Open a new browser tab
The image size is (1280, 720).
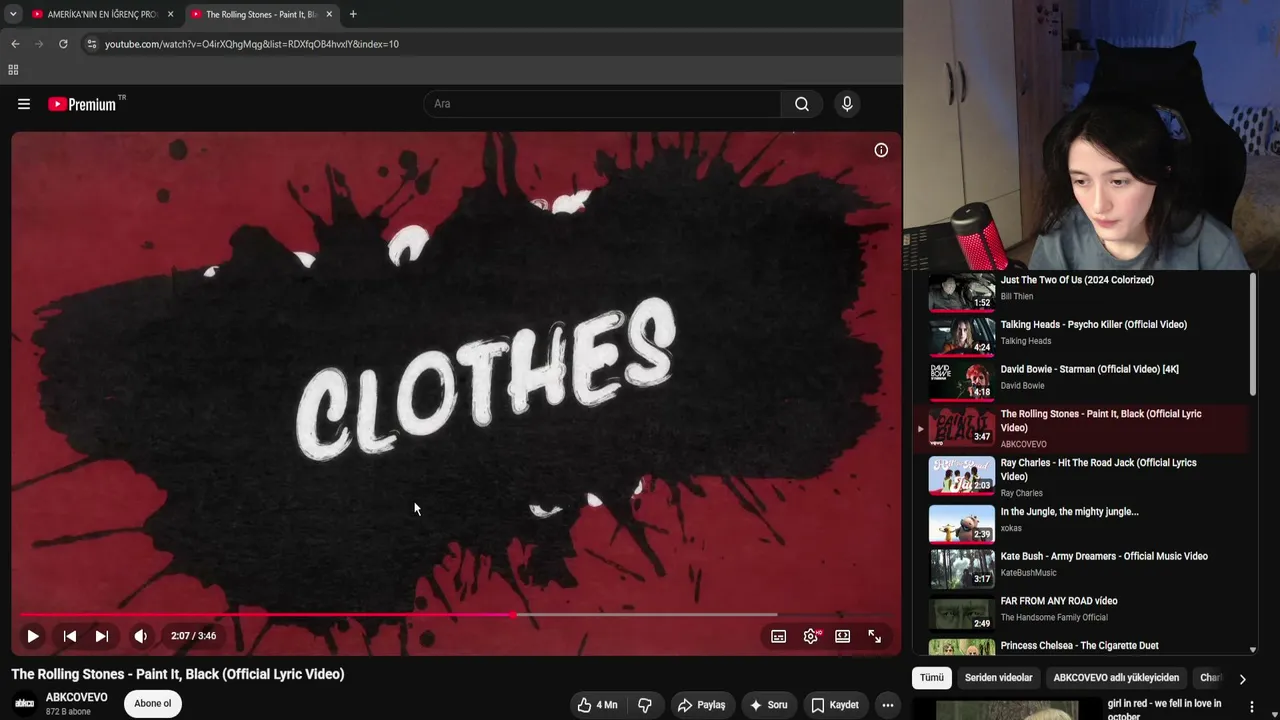click(x=353, y=14)
